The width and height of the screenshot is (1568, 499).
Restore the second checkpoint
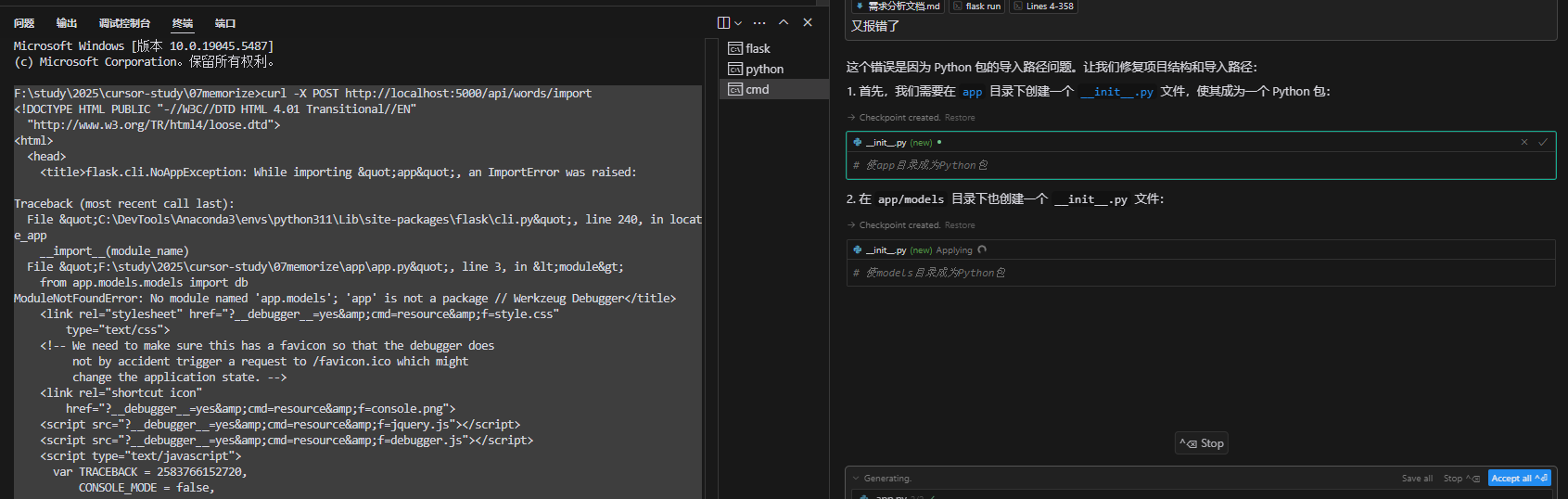tap(960, 225)
